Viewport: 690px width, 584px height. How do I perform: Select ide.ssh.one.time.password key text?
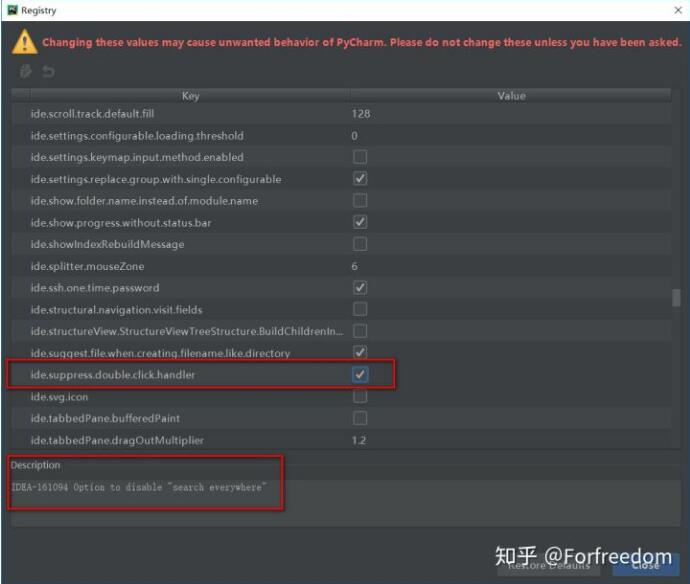pyautogui.click(x=95, y=288)
